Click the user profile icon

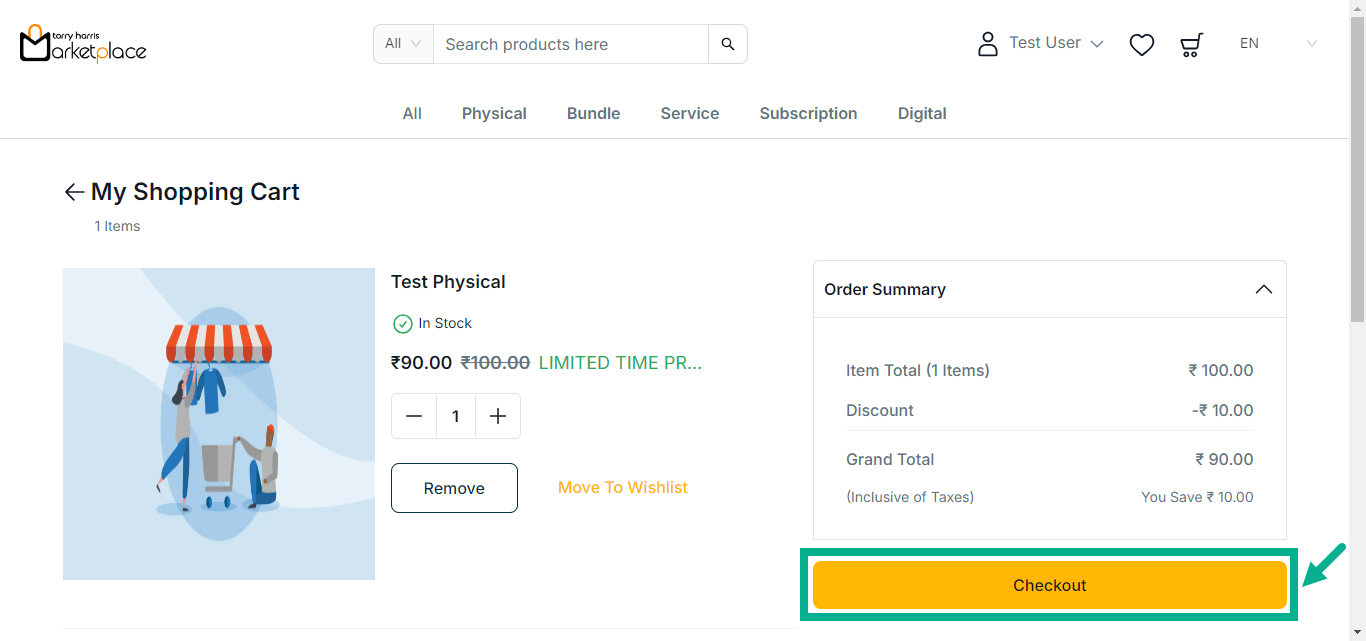(987, 44)
